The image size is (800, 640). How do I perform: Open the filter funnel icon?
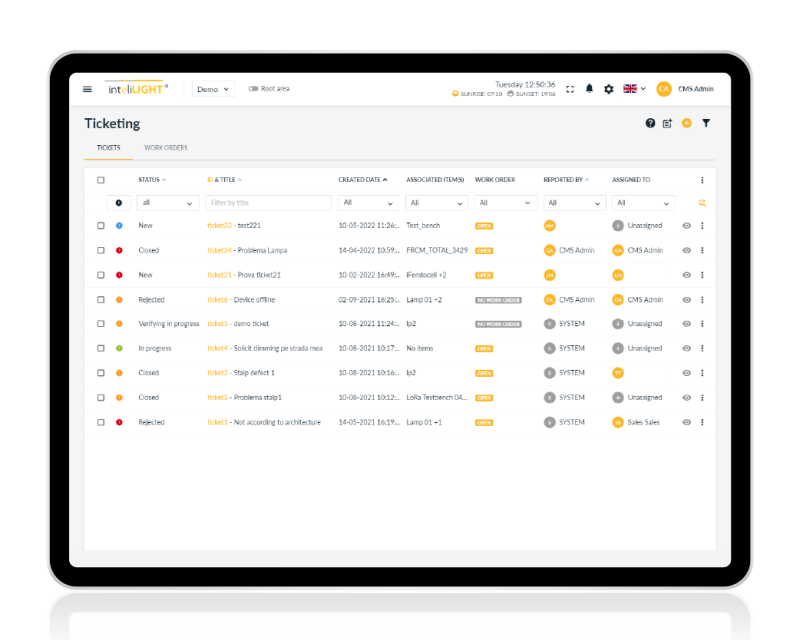pos(706,123)
